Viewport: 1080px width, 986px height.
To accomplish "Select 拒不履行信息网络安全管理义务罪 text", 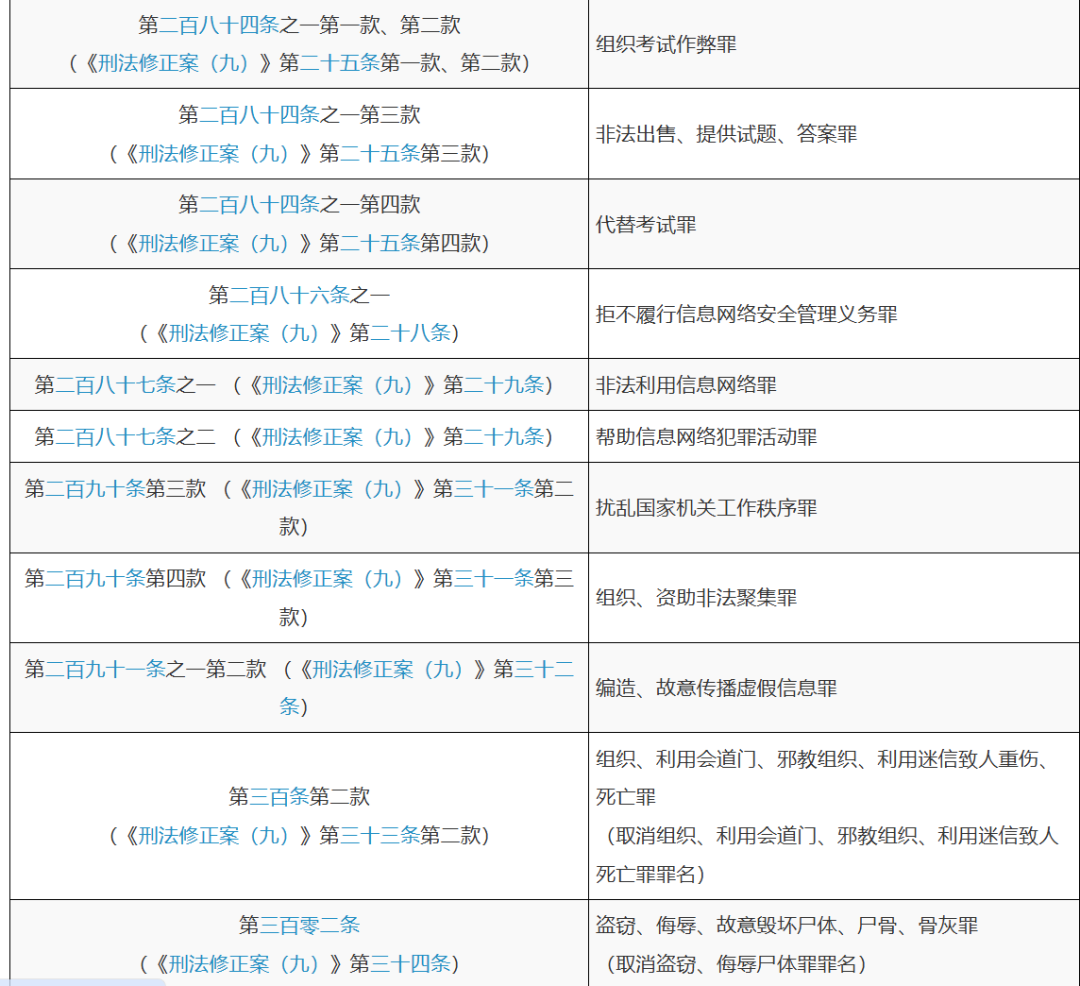I will click(747, 315).
